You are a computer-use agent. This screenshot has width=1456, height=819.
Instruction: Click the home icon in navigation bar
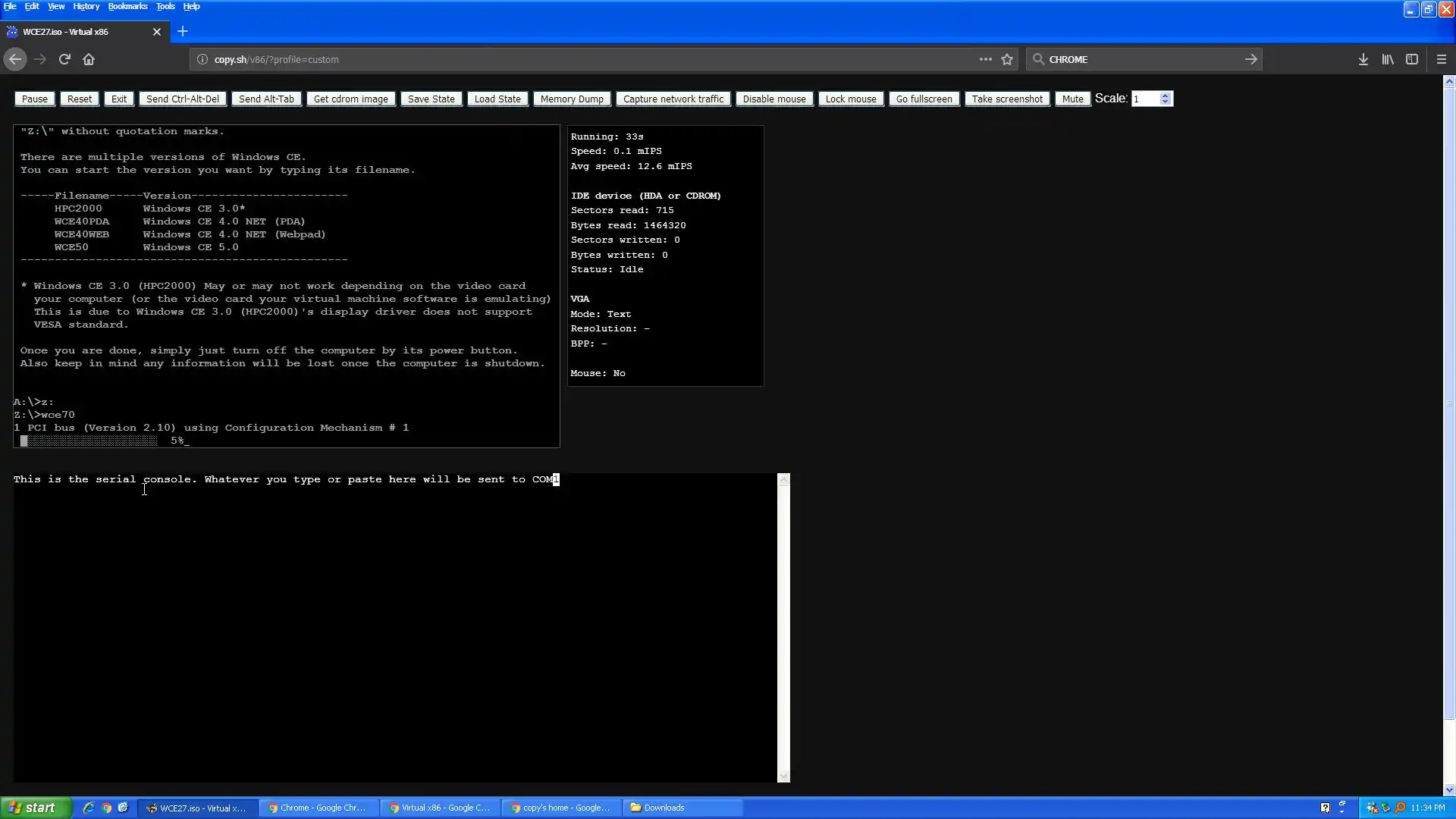click(89, 59)
